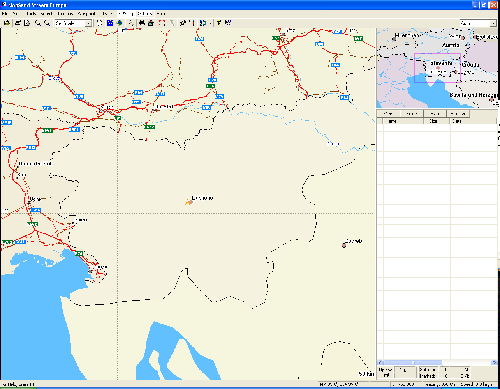Screen dimensions: 500x389
Task: Click the first toolbar icon with yellow symbol
Action: coord(7,23)
